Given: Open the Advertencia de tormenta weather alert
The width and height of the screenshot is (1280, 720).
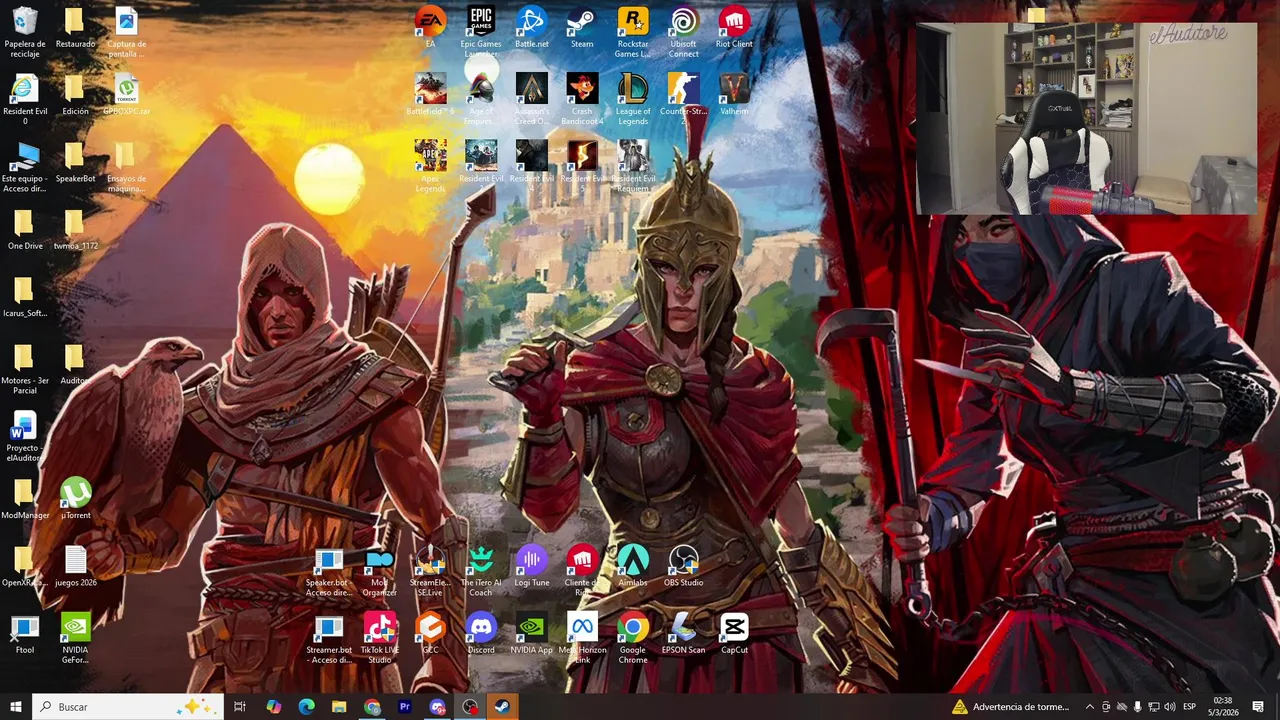Looking at the screenshot, I should point(1011,707).
